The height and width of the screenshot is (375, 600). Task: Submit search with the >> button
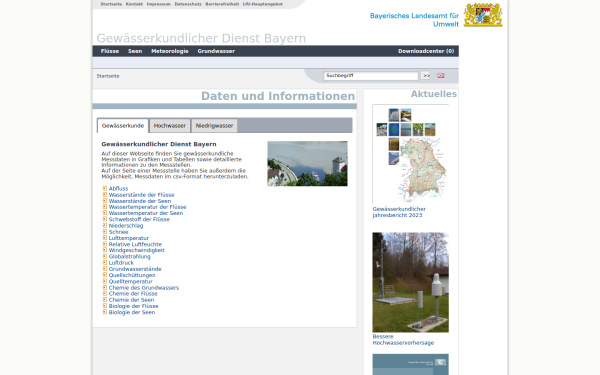(426, 76)
